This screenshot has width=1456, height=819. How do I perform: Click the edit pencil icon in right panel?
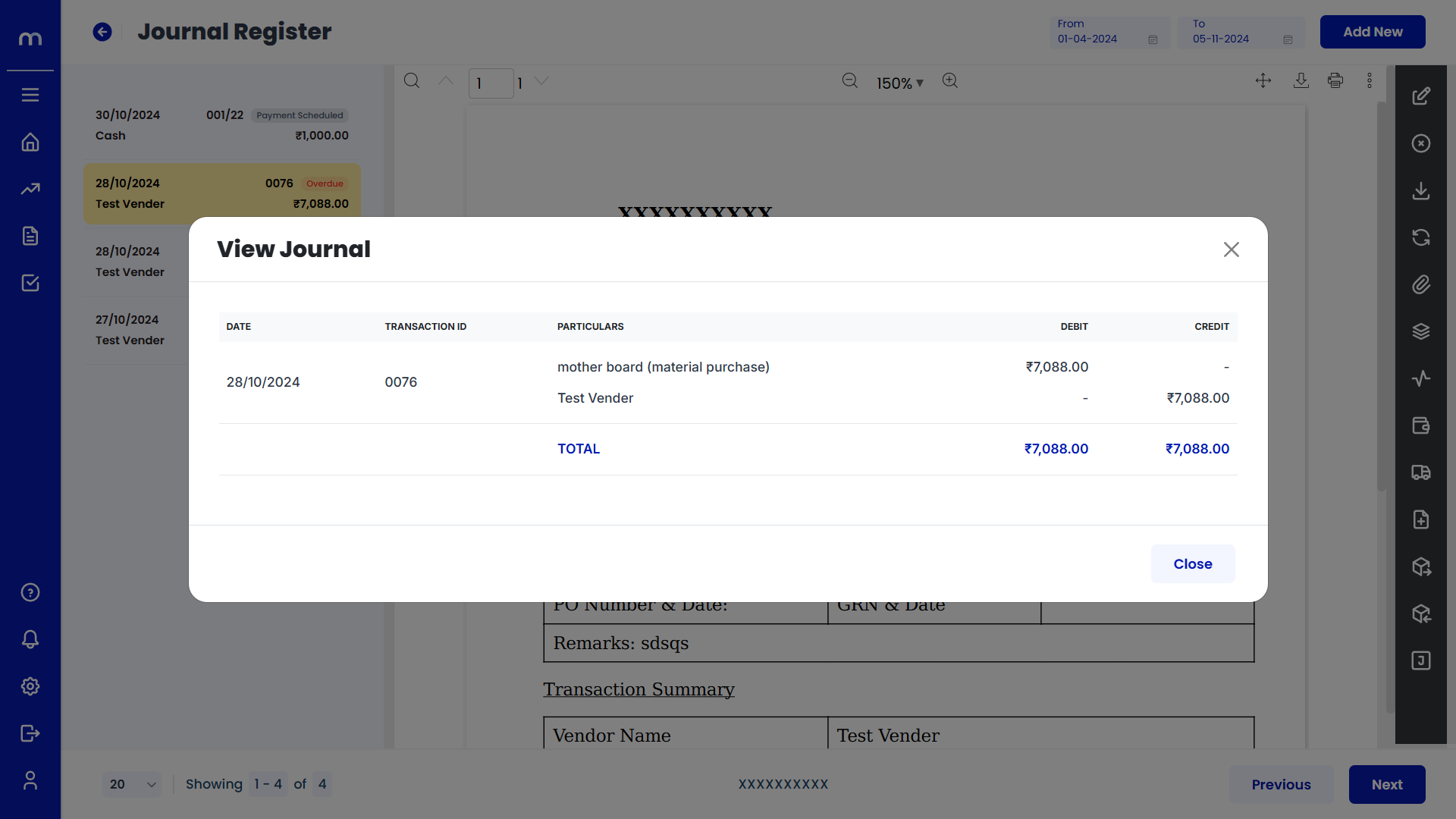(1420, 96)
